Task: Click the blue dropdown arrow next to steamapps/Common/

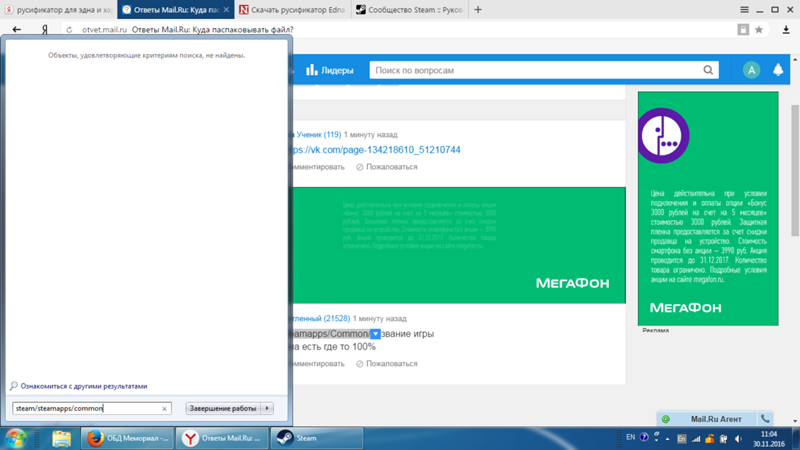Action: (x=375, y=334)
